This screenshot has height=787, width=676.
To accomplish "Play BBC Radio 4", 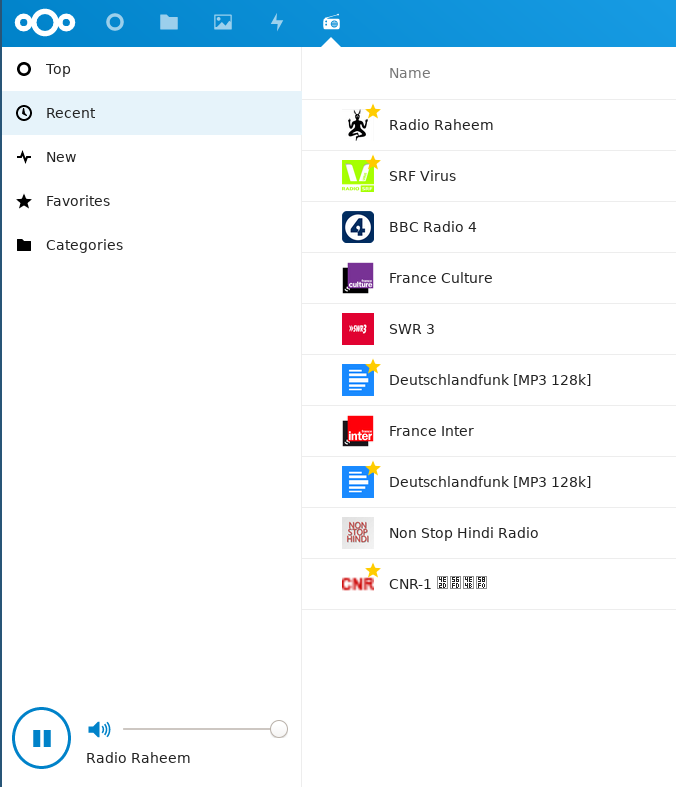I will point(433,227).
